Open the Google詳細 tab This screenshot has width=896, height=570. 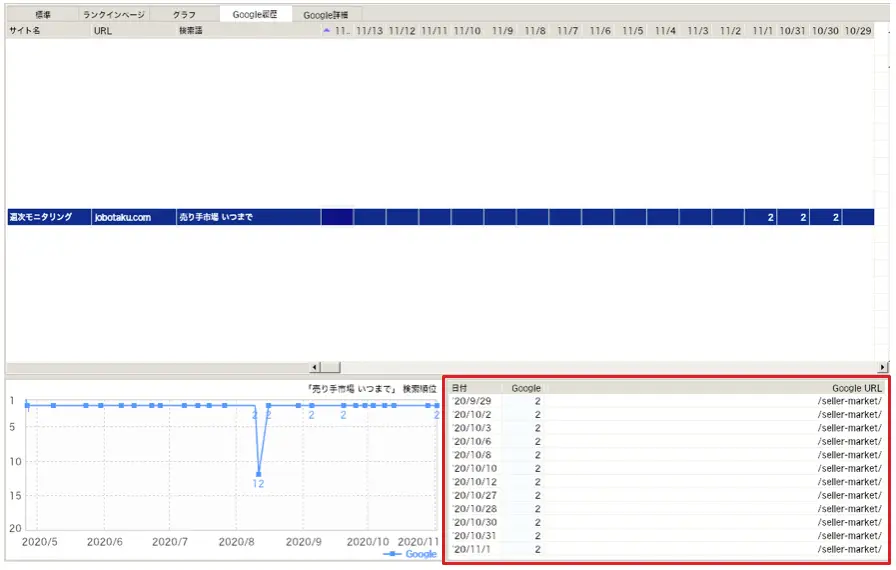coord(326,15)
